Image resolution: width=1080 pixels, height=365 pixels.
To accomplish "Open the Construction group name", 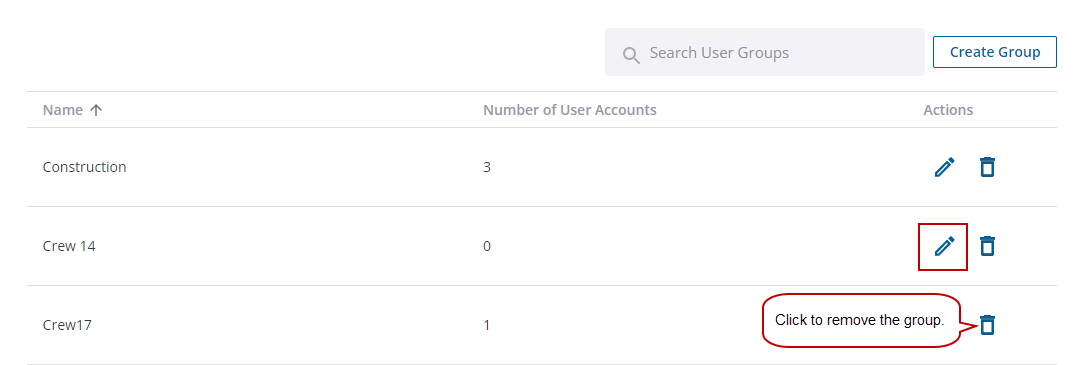I will 84,167.
